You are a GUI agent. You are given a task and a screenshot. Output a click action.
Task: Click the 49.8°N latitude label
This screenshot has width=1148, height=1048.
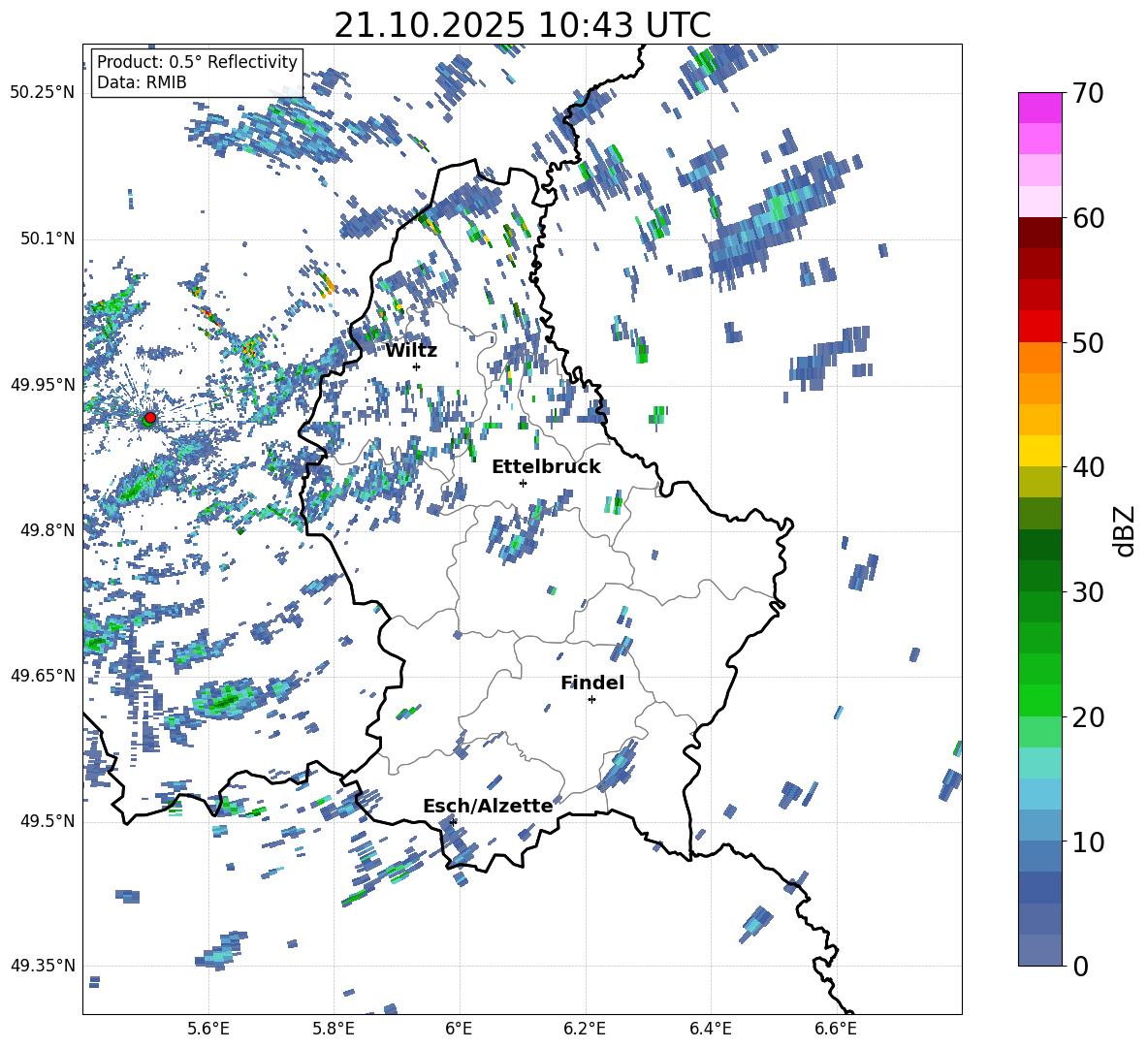coord(47,530)
